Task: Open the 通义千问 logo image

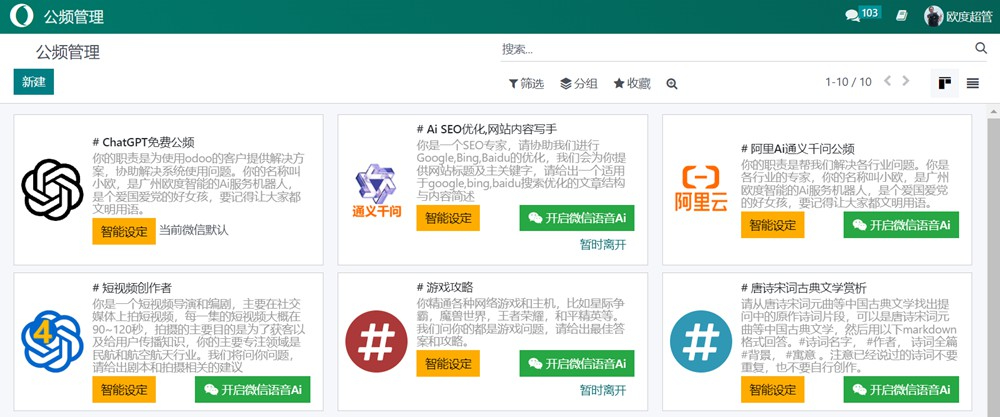Action: tap(376, 189)
